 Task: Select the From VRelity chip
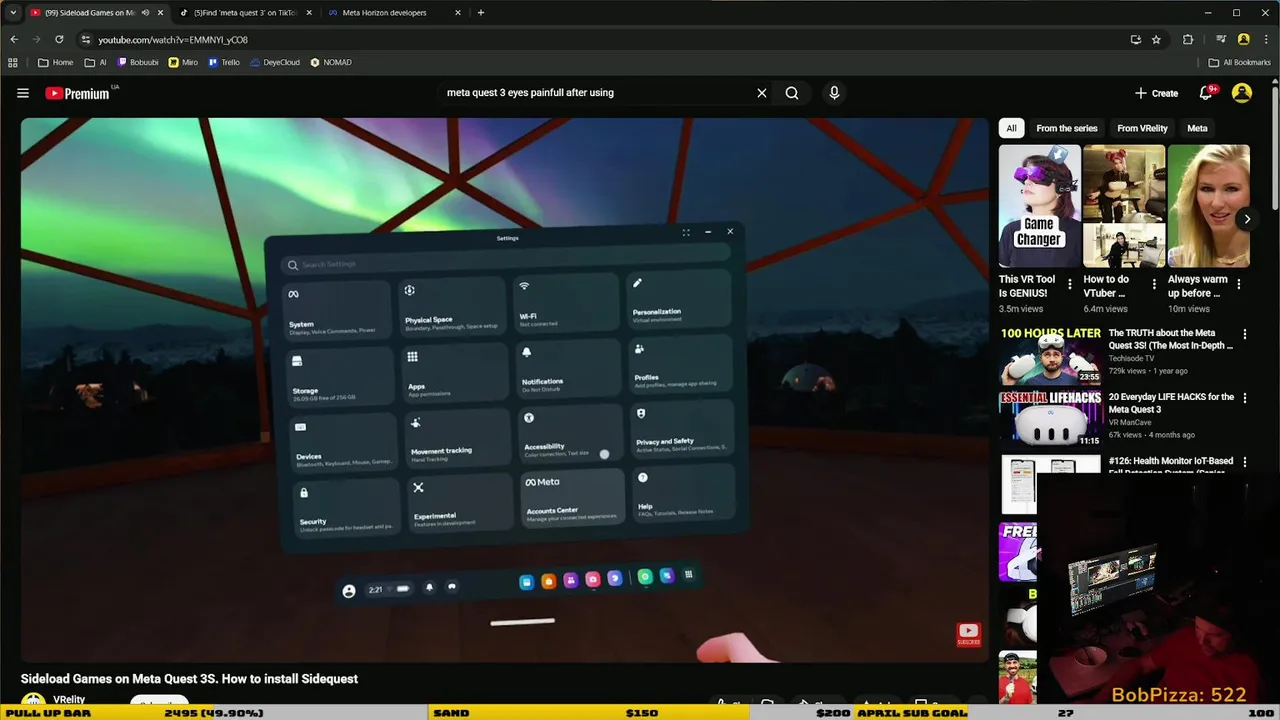[x=1142, y=128]
